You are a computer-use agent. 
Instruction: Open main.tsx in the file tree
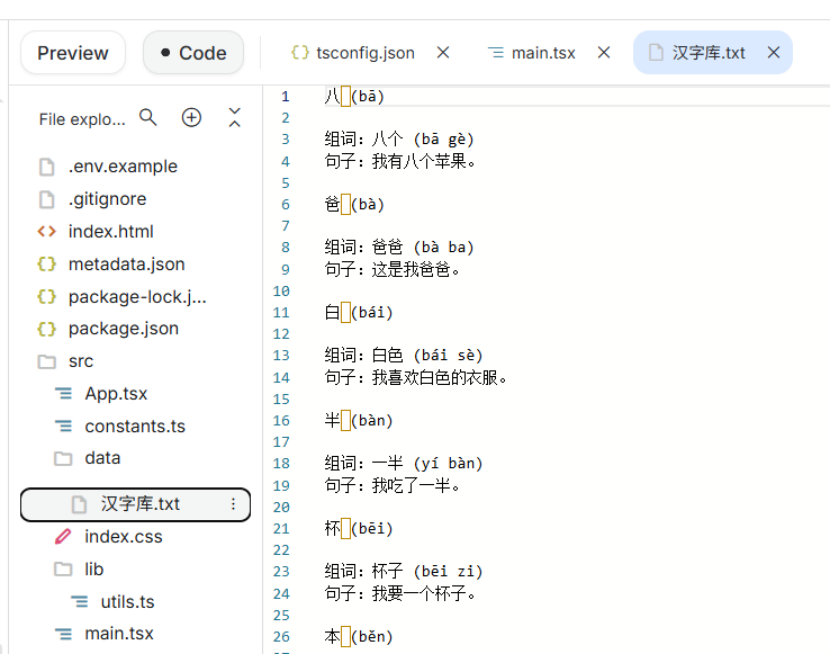(x=119, y=634)
